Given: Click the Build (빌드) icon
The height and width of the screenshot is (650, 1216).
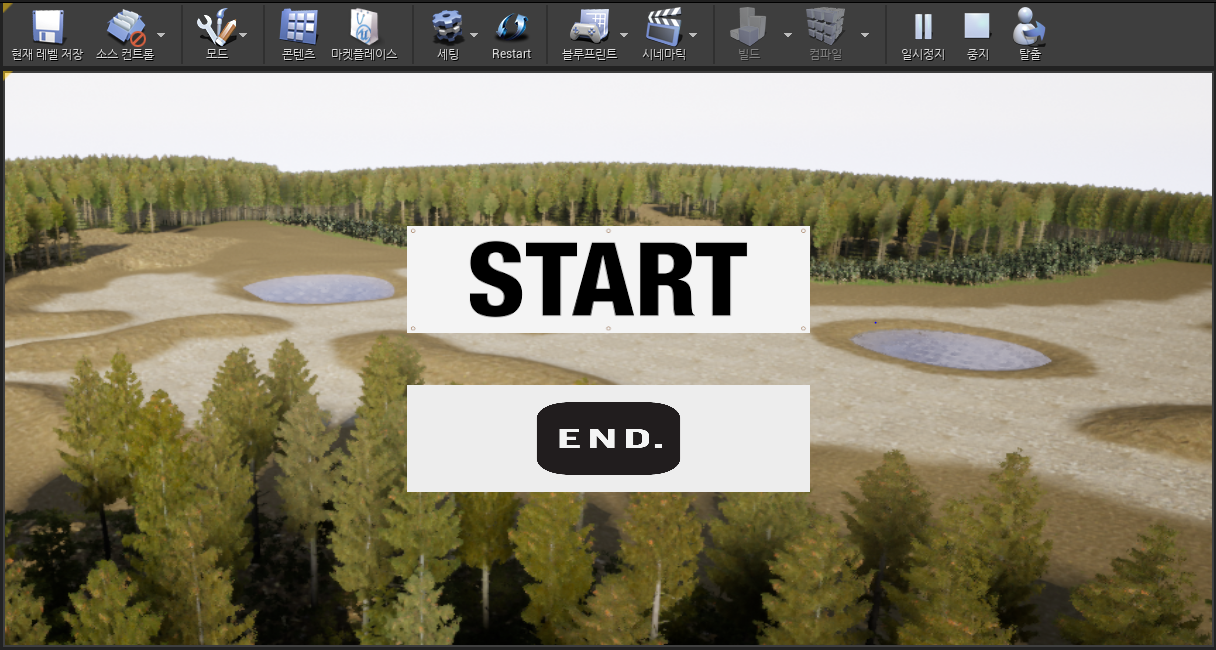Looking at the screenshot, I should pyautogui.click(x=748, y=27).
